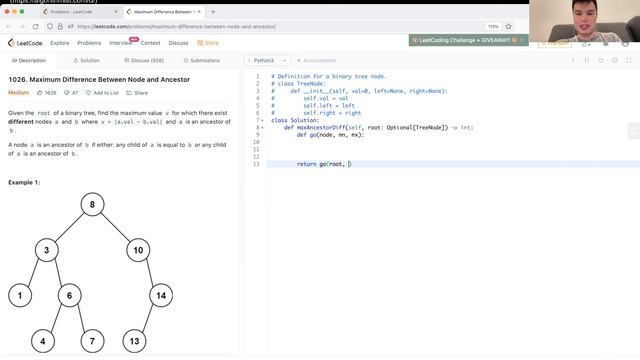The height and width of the screenshot is (360, 640).
Task: Click tree node 13 in example
Action: [134, 341]
